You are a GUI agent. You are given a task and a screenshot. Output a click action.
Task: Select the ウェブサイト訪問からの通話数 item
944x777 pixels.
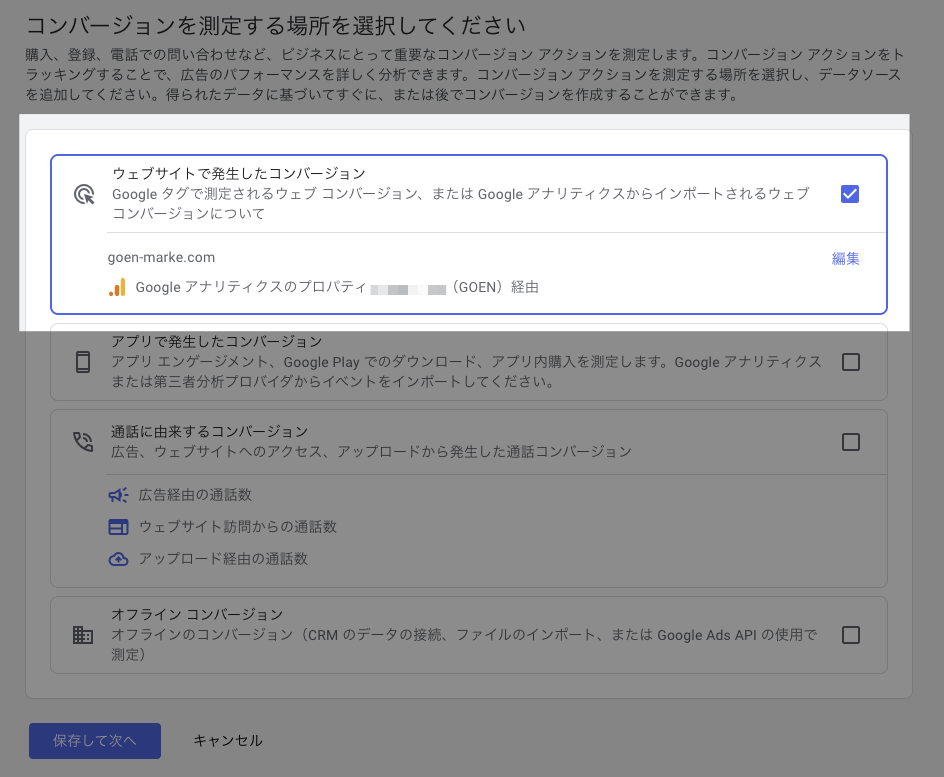point(237,527)
